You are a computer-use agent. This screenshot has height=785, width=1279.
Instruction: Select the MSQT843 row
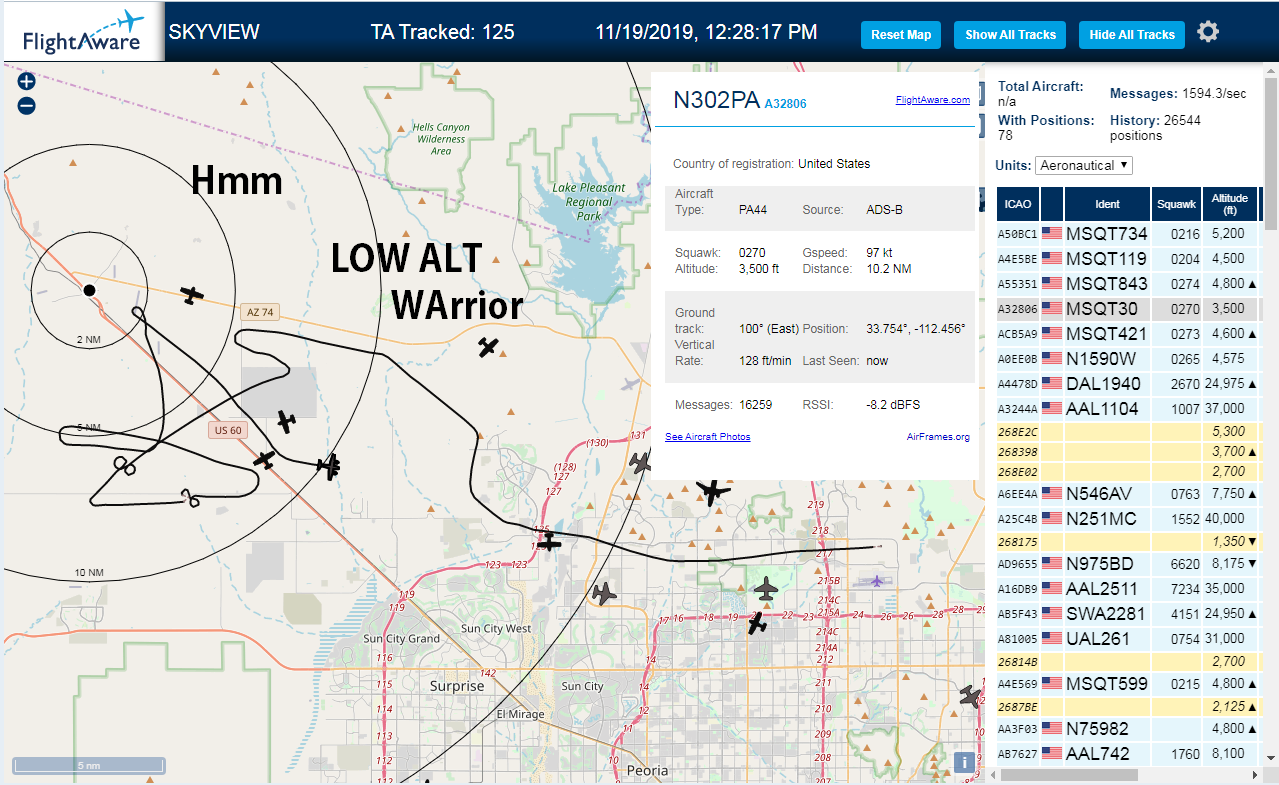[x=1128, y=284]
